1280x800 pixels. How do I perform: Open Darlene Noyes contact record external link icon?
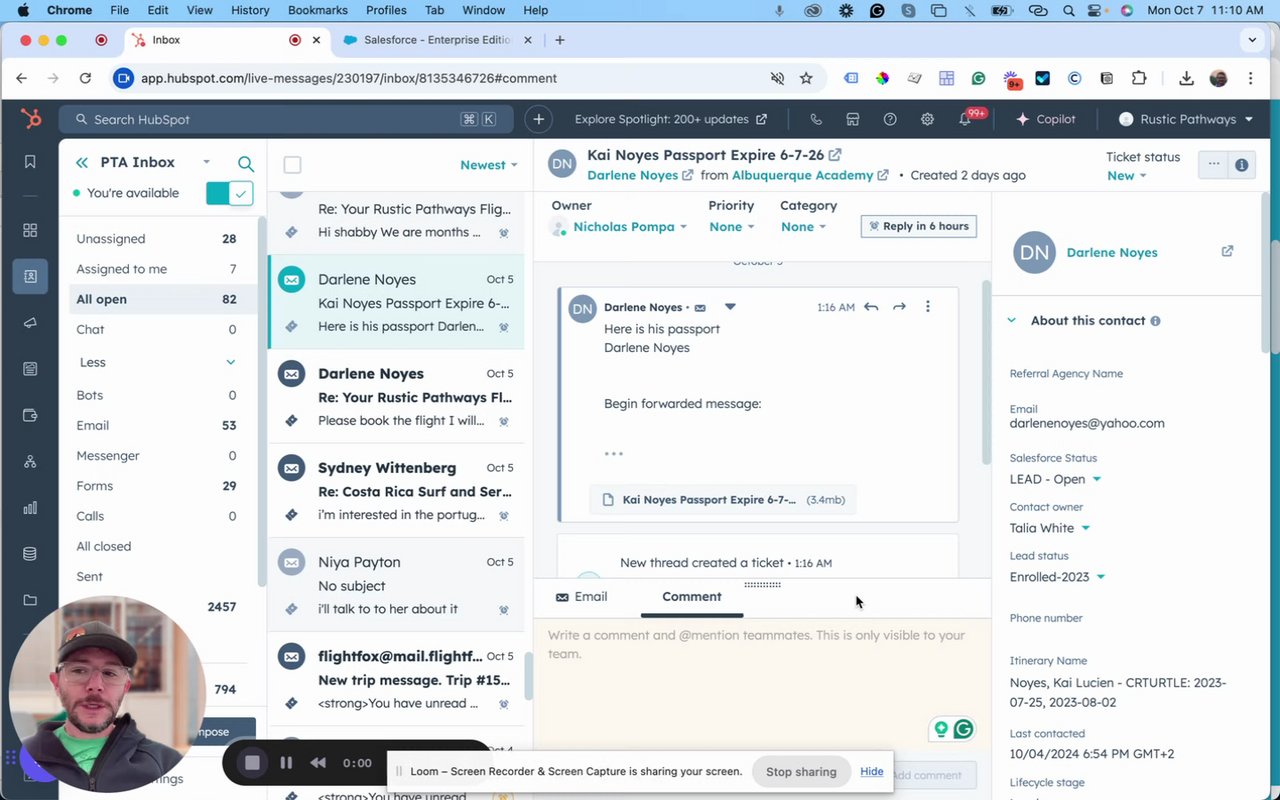[x=1227, y=252]
